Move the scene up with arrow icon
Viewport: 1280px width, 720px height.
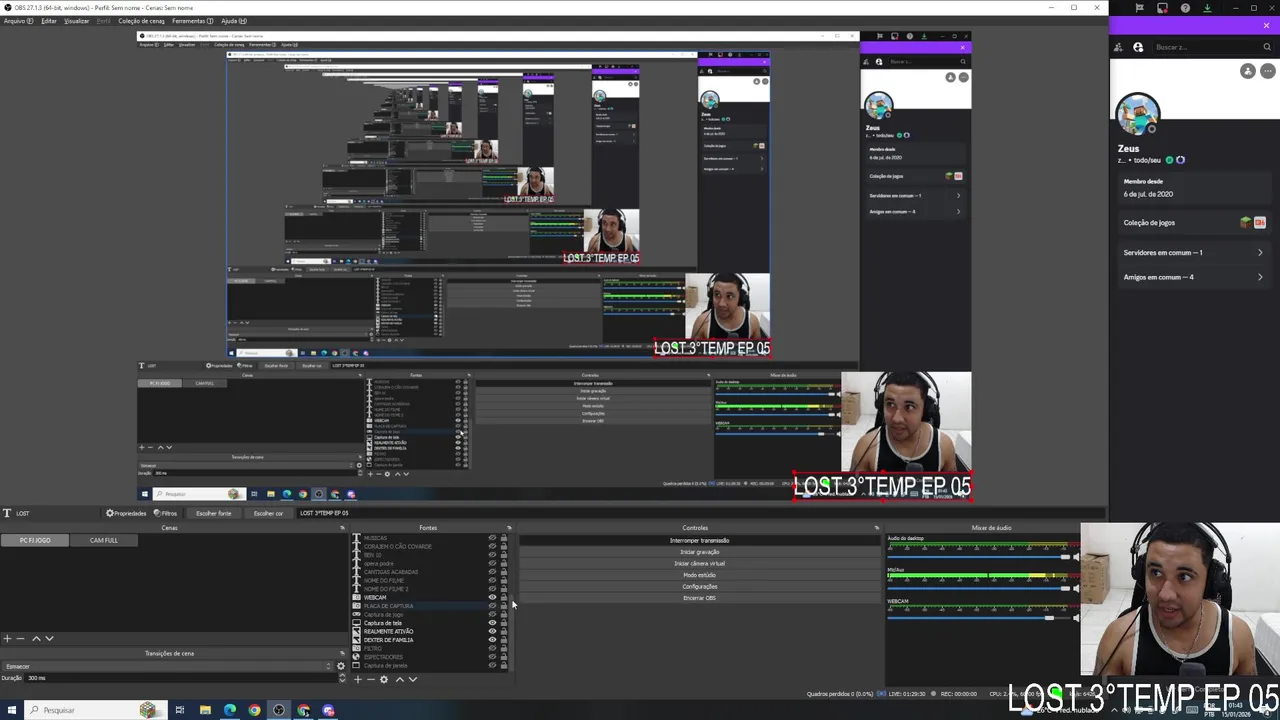coord(36,638)
